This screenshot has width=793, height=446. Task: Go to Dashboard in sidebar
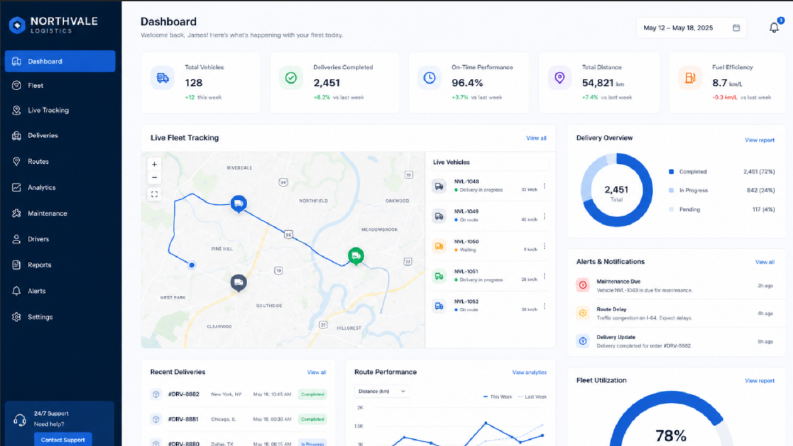(x=60, y=61)
